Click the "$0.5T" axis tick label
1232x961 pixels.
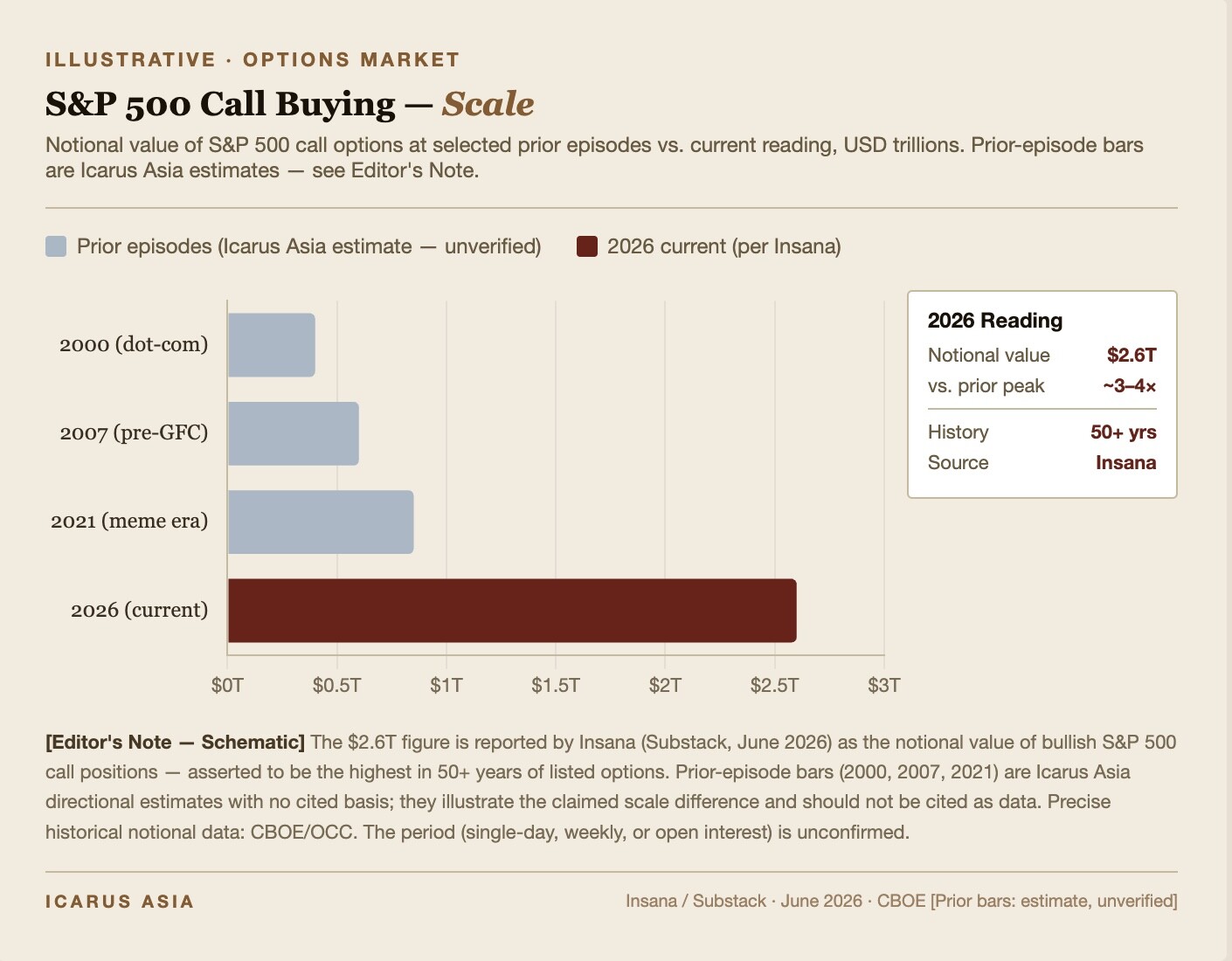[337, 685]
